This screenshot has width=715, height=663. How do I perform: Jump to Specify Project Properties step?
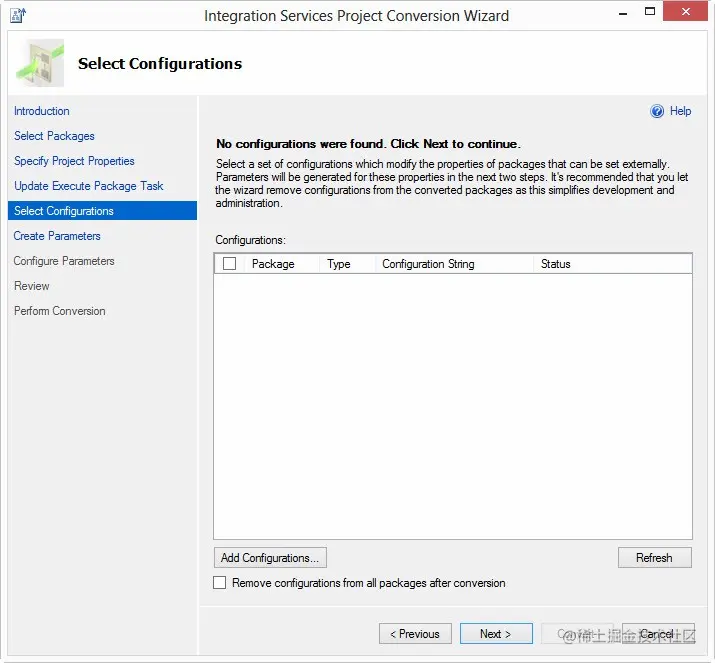point(74,161)
